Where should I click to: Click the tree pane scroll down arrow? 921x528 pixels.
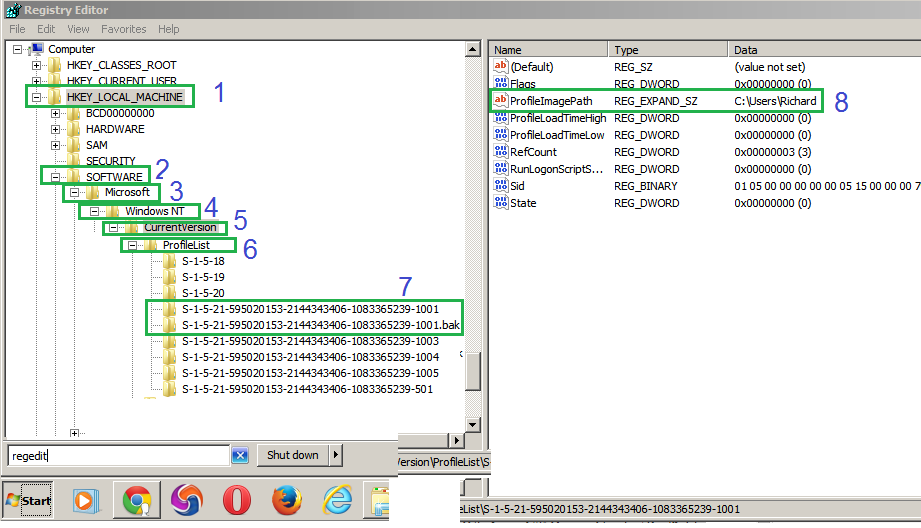[x=473, y=425]
